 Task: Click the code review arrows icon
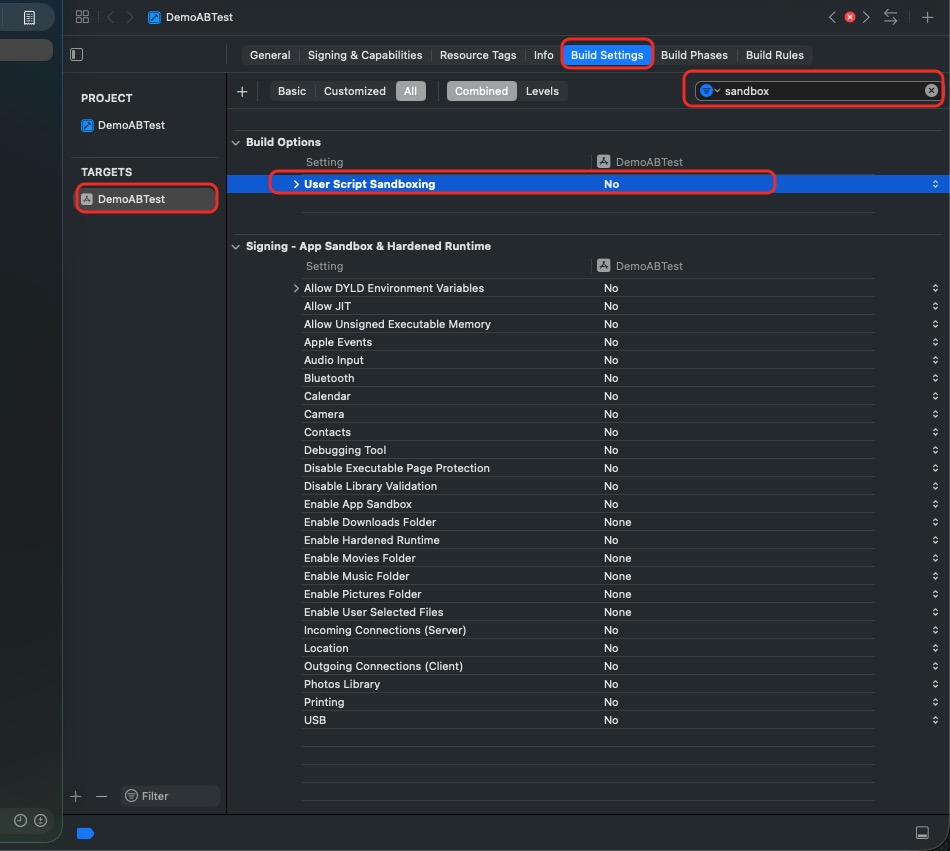click(x=891, y=17)
